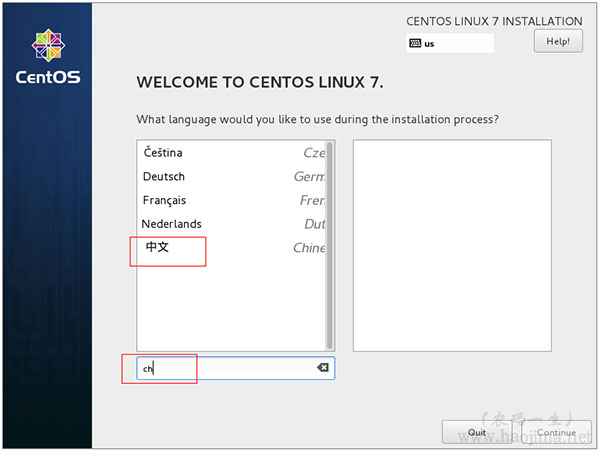
Task: Click the empty locale list panel
Action: click(452, 245)
